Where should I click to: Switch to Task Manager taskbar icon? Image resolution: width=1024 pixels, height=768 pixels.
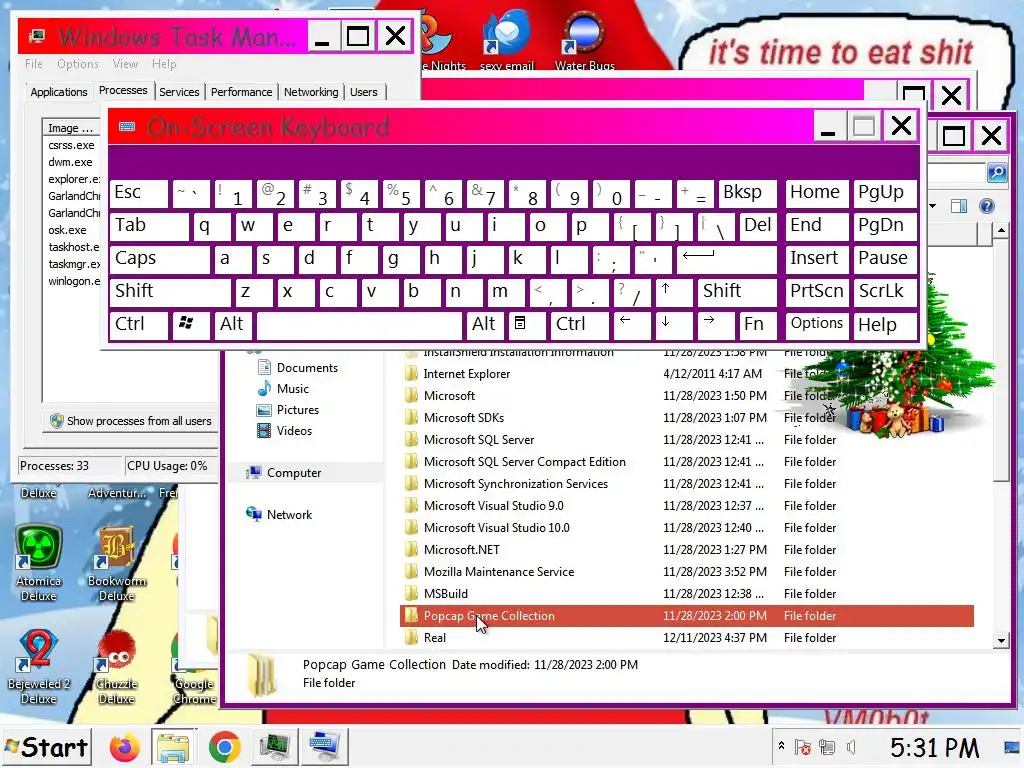pos(274,747)
